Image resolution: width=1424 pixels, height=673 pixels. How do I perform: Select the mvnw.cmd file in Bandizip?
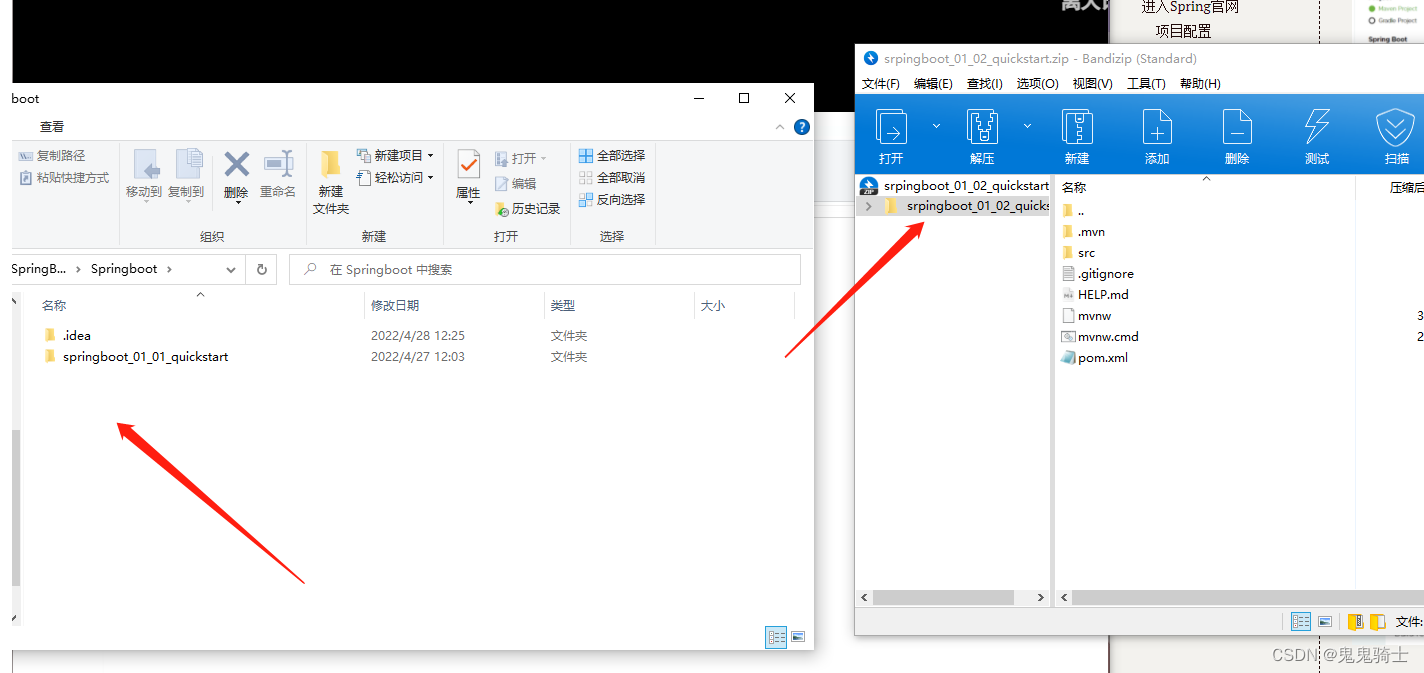pyautogui.click(x=1100, y=337)
